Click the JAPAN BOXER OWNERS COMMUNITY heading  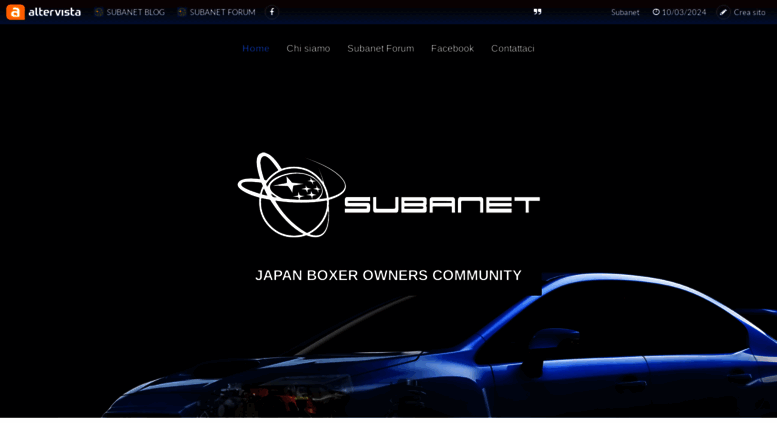(x=388, y=275)
